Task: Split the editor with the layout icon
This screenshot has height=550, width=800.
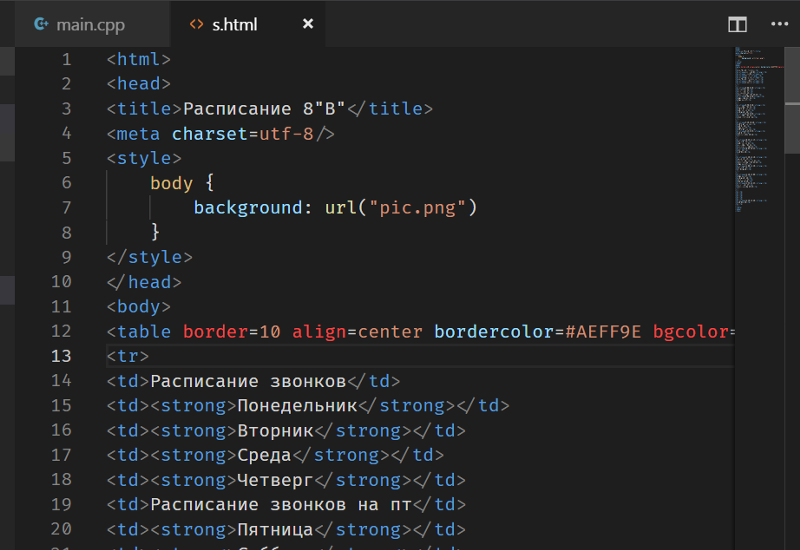Action: 737,24
